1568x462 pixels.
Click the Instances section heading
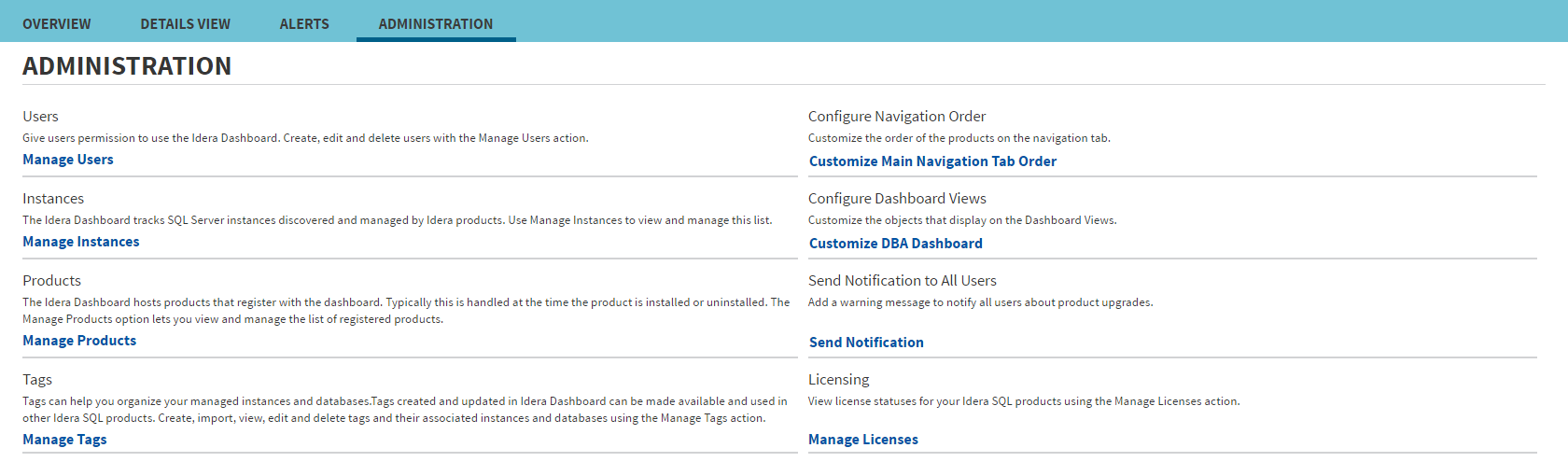[53, 199]
